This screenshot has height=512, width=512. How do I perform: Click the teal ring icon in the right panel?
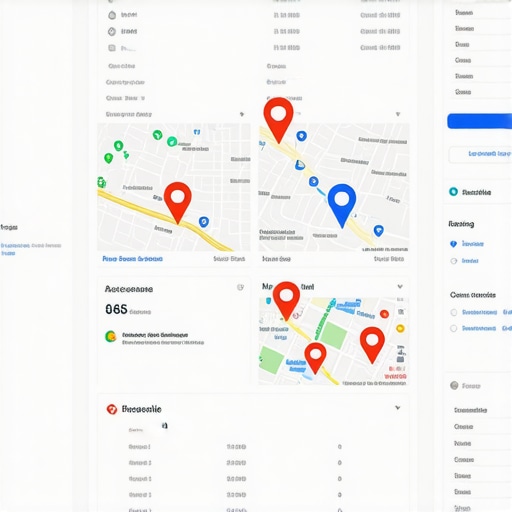click(453, 191)
